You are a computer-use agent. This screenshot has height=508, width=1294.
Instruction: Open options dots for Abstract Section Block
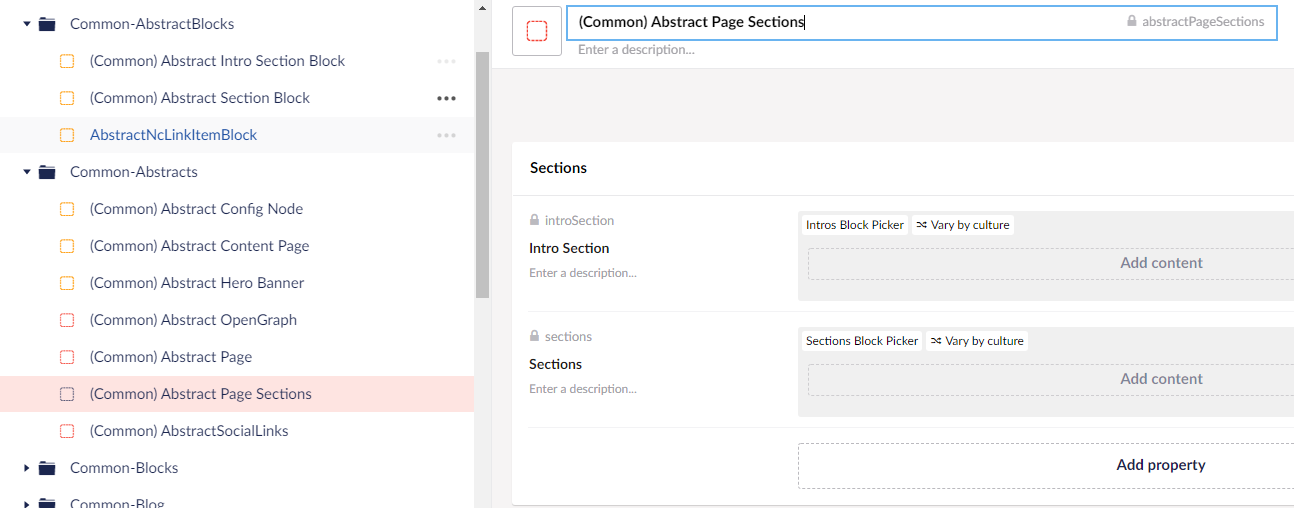click(x=446, y=98)
